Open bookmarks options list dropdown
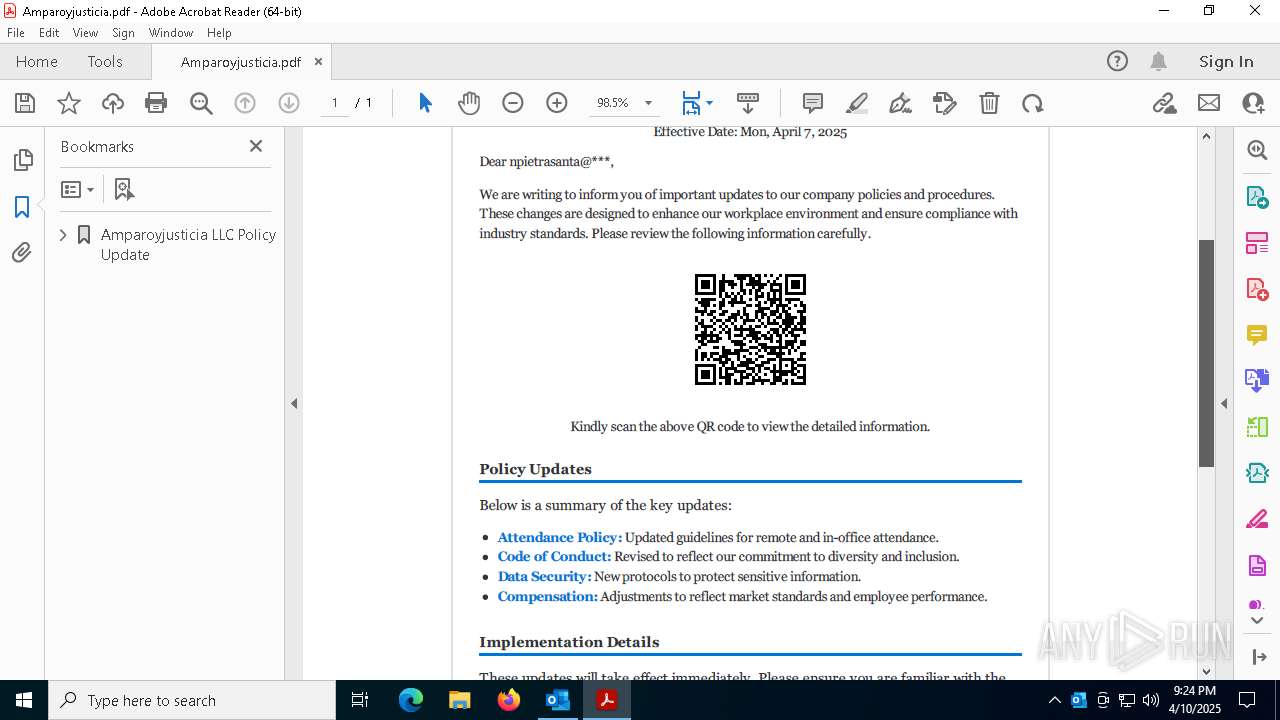The image size is (1280, 720). click(77, 189)
